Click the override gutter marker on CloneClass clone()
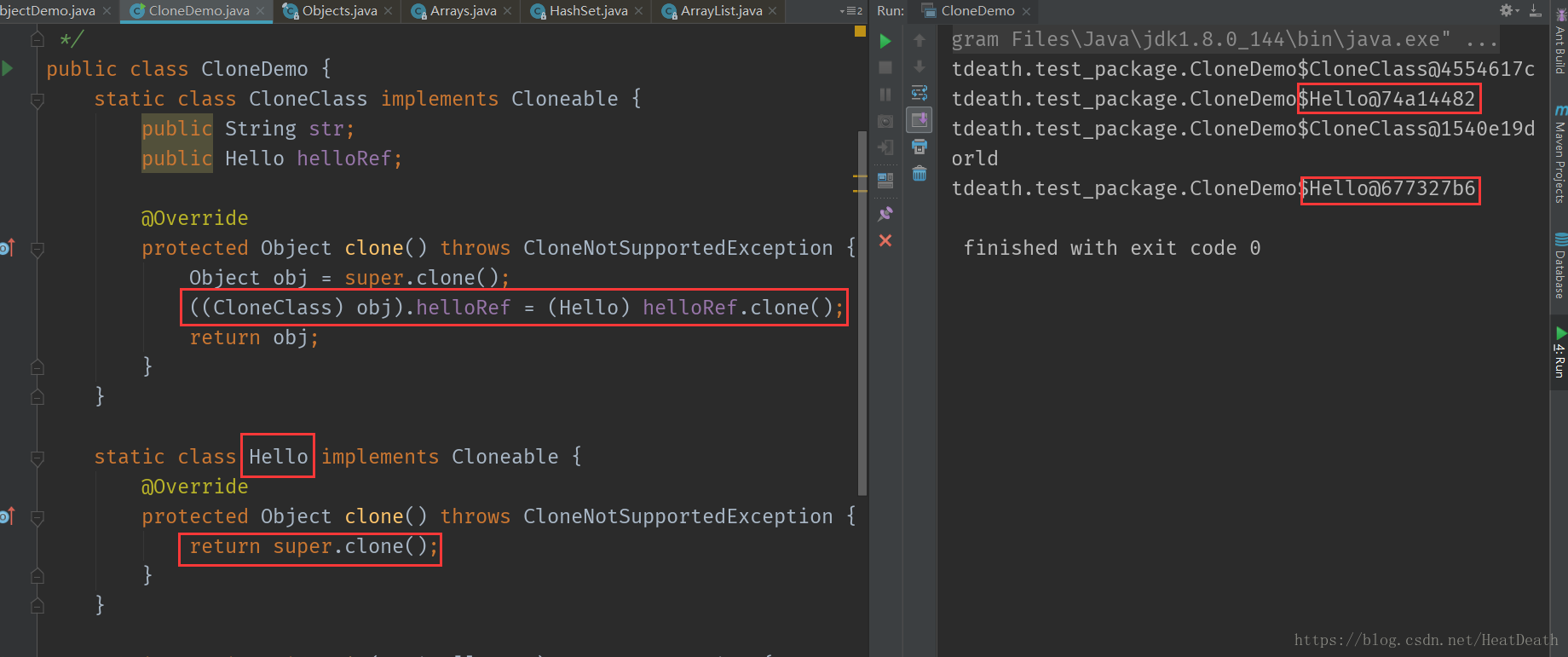Screen dimensions: 1568x657 tap(8, 248)
